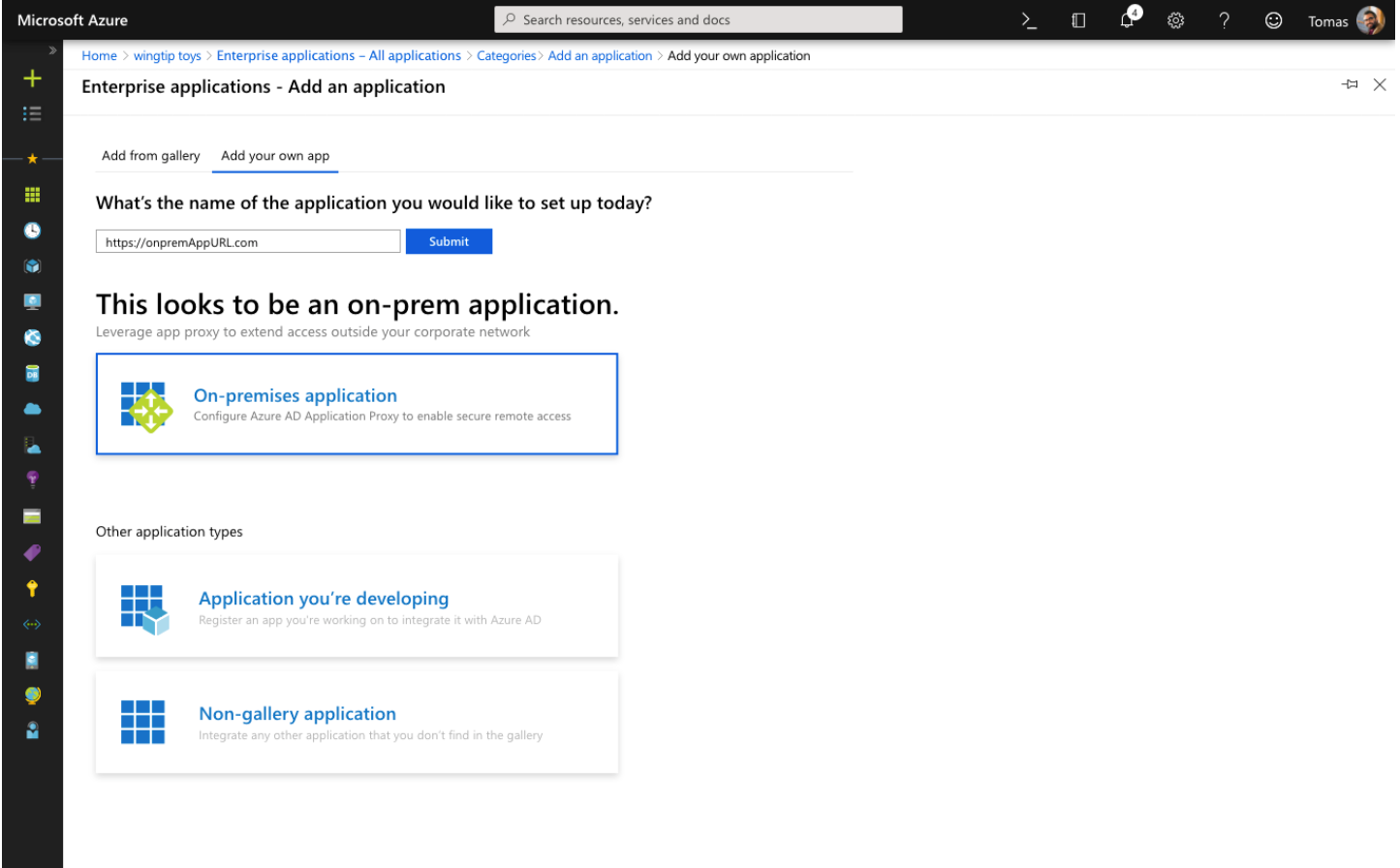Click the Microsoft Azure logo text
This screenshot has width=1400, height=868.
(x=73, y=20)
